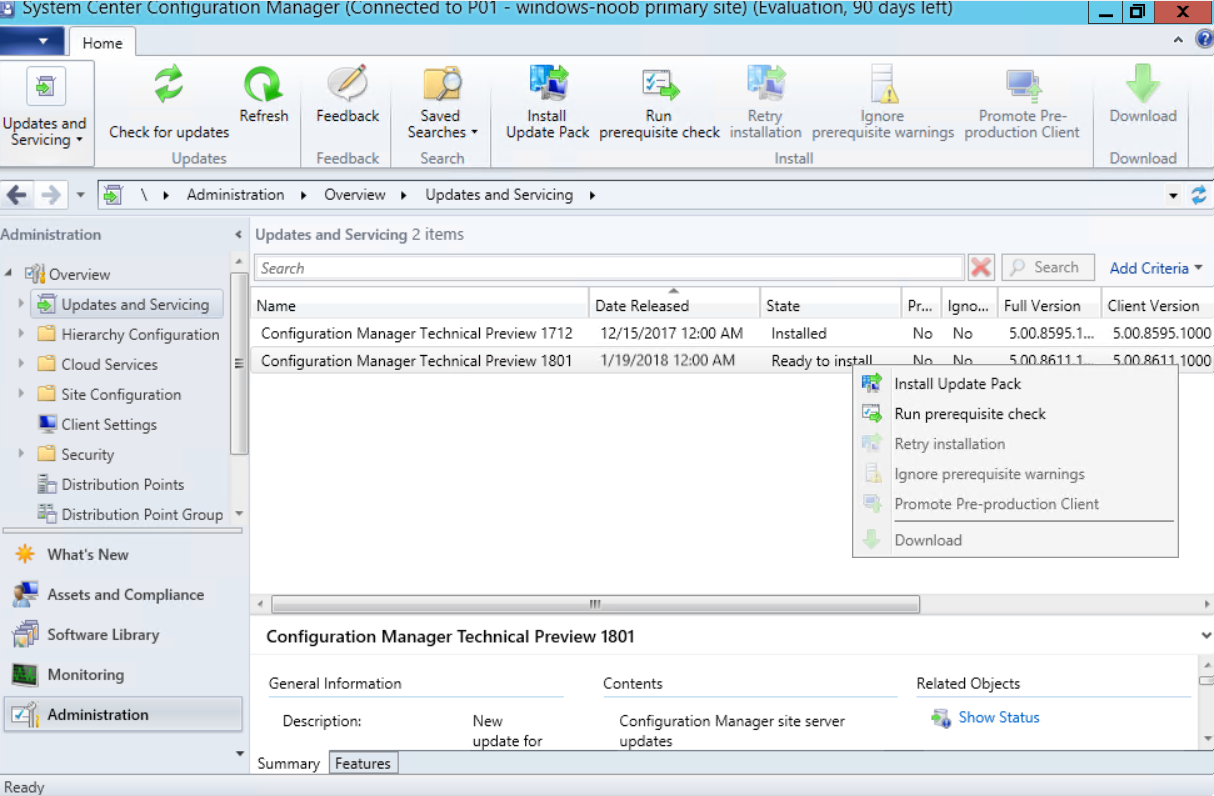
Task: Collapse the ribbon with the caret arrow
Action: pyautogui.click(x=1180, y=40)
